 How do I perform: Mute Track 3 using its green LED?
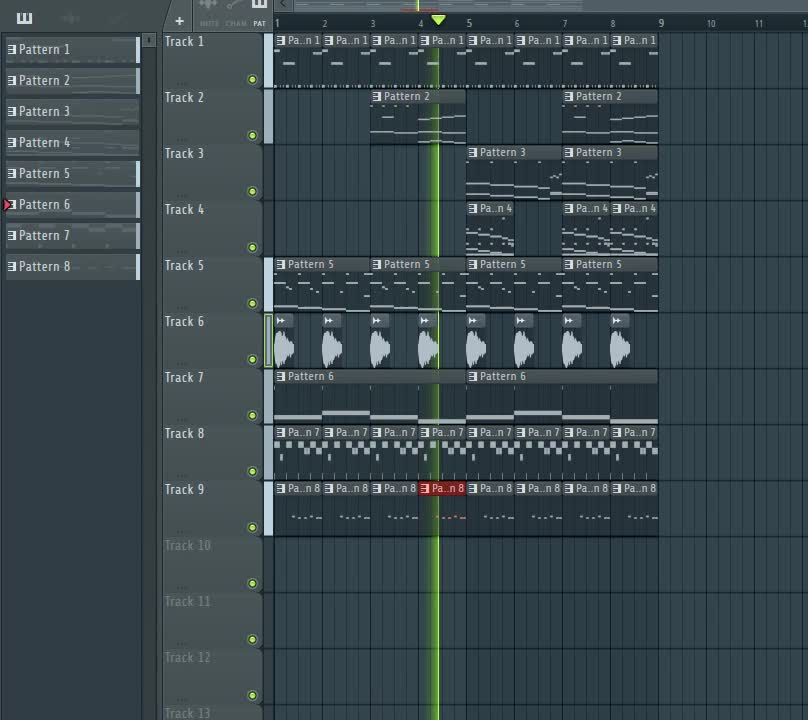252,192
